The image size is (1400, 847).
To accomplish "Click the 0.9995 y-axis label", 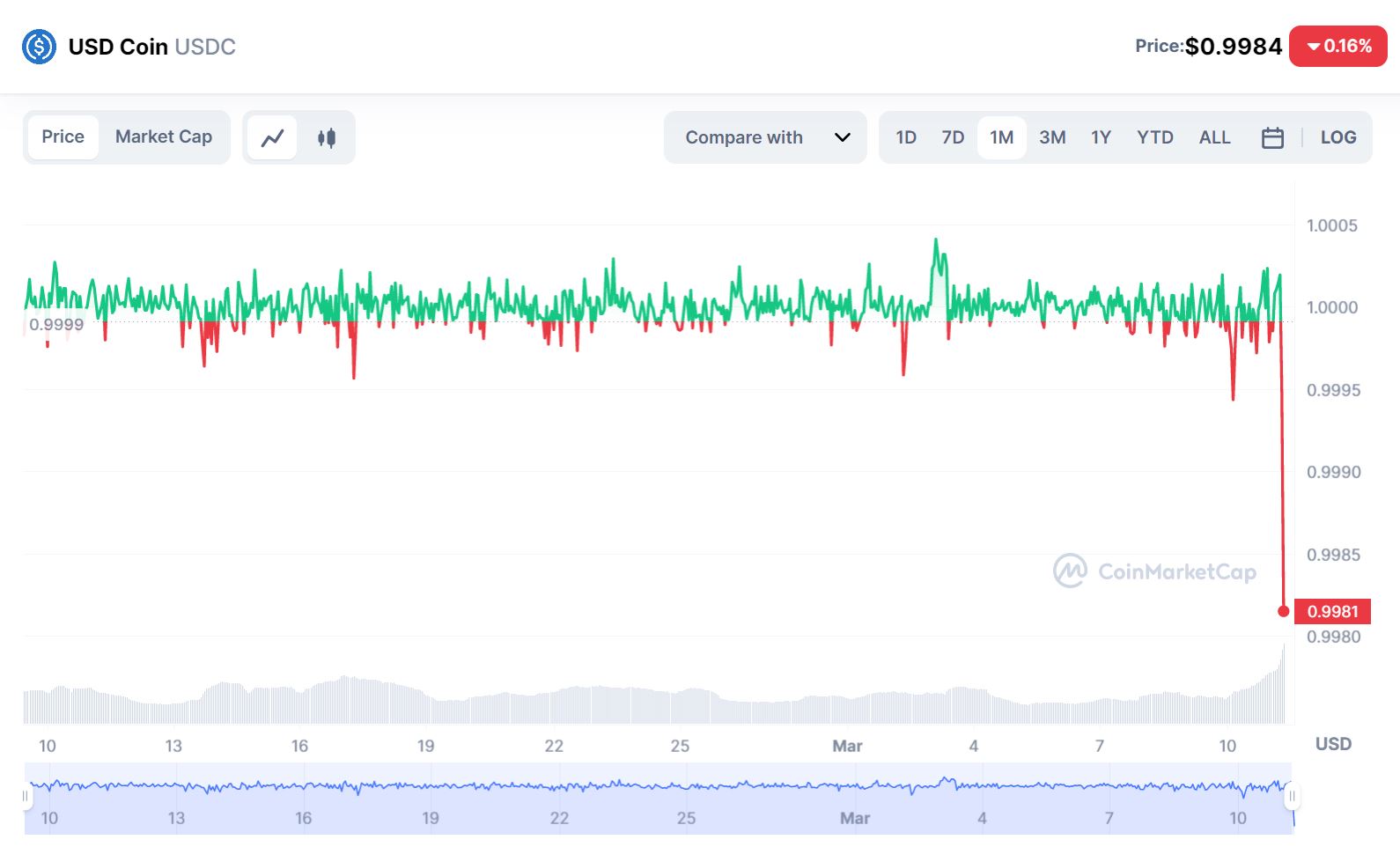I will click(1333, 390).
